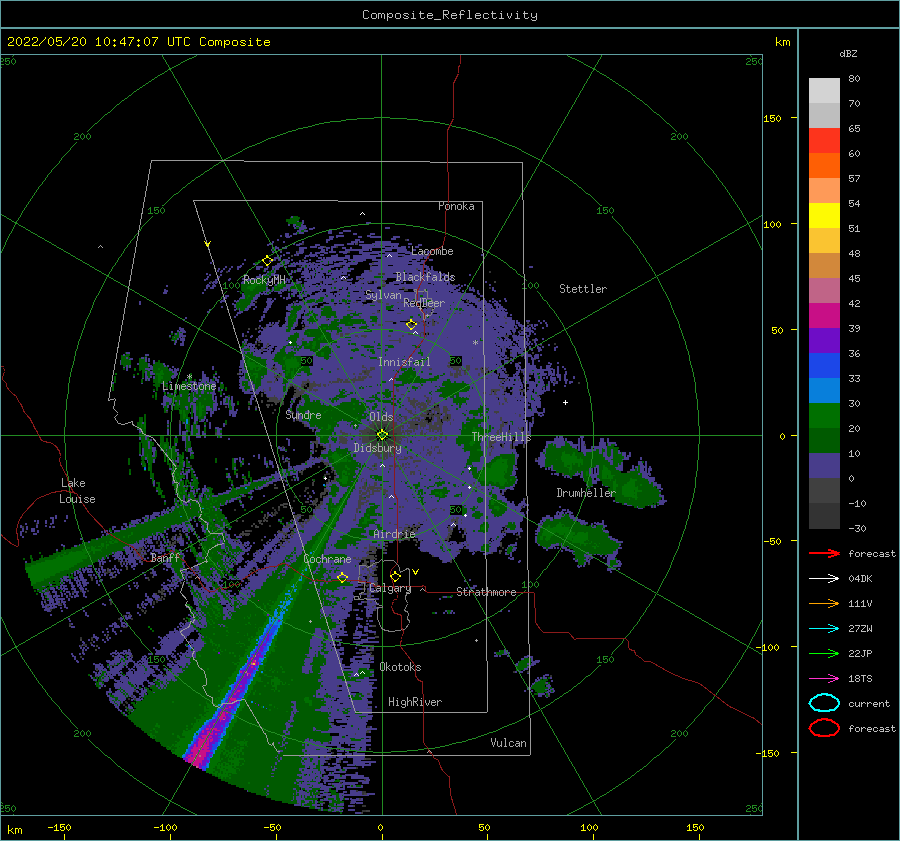Screen dimensions: 900x841
Task: Click the -10 to -30 dBZ dark gray swatch
Action: [824, 516]
